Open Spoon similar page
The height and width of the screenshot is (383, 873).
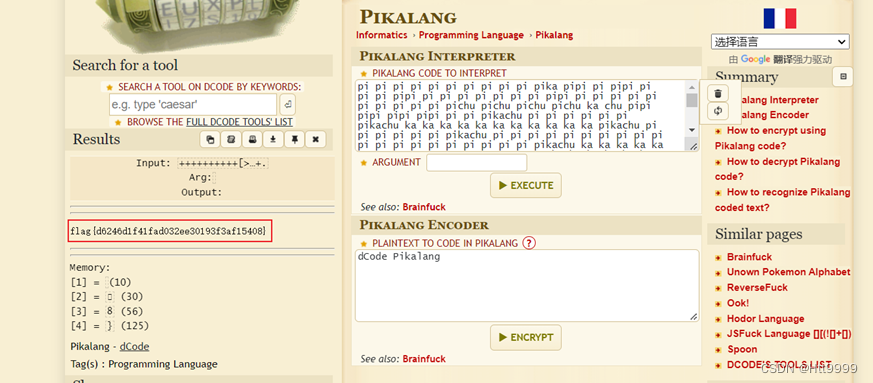click(x=742, y=350)
